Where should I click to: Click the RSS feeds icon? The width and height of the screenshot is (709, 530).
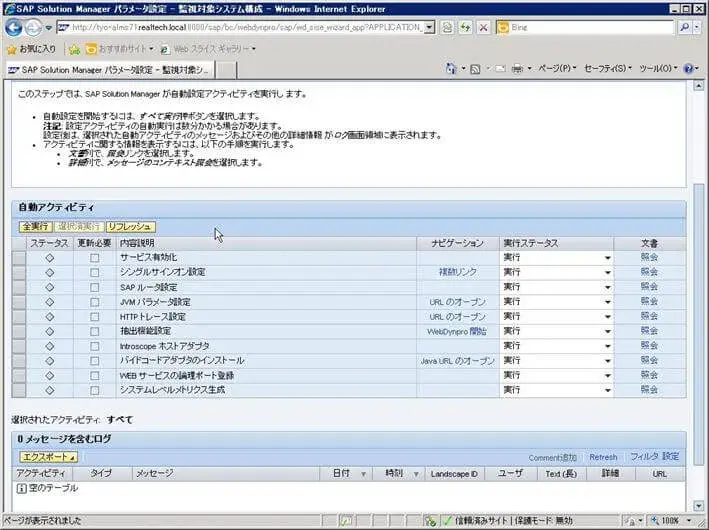tap(475, 69)
